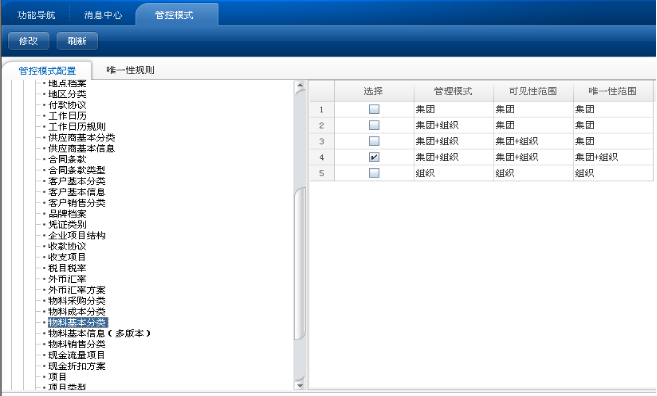Select 合同条款类型 tree node

pos(77,170)
